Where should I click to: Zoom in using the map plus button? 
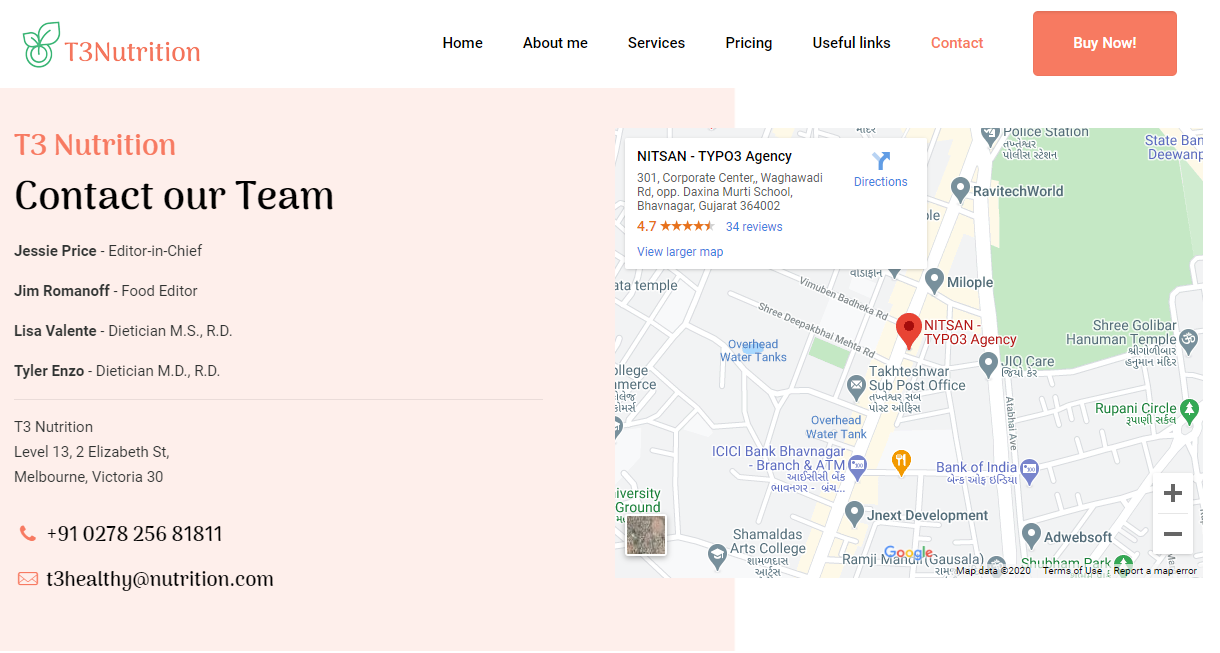(1172, 492)
